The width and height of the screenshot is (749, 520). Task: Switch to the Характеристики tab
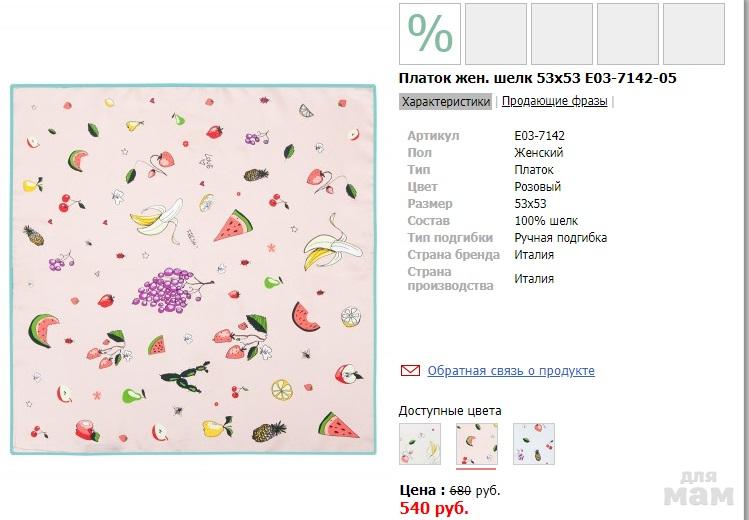[x=445, y=101]
